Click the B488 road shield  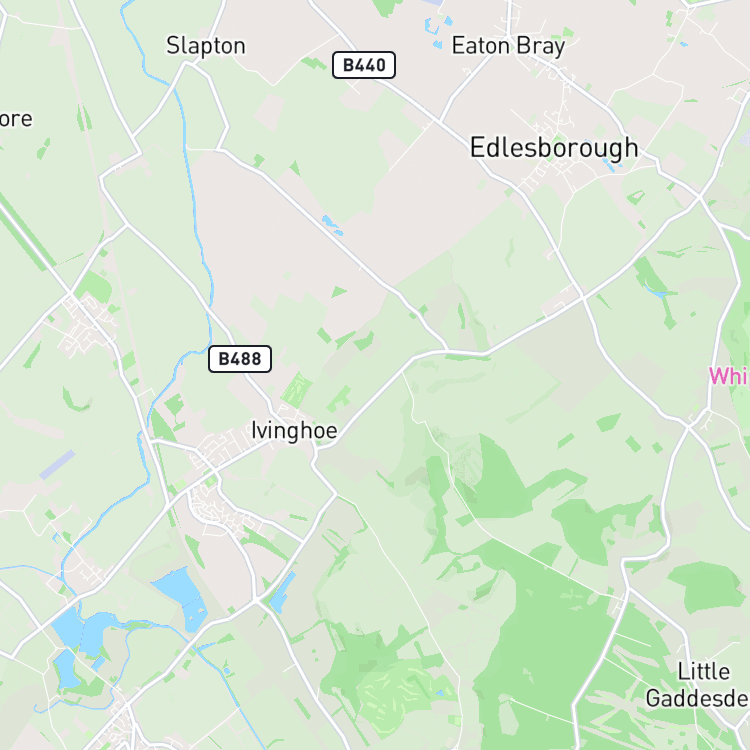240,359
